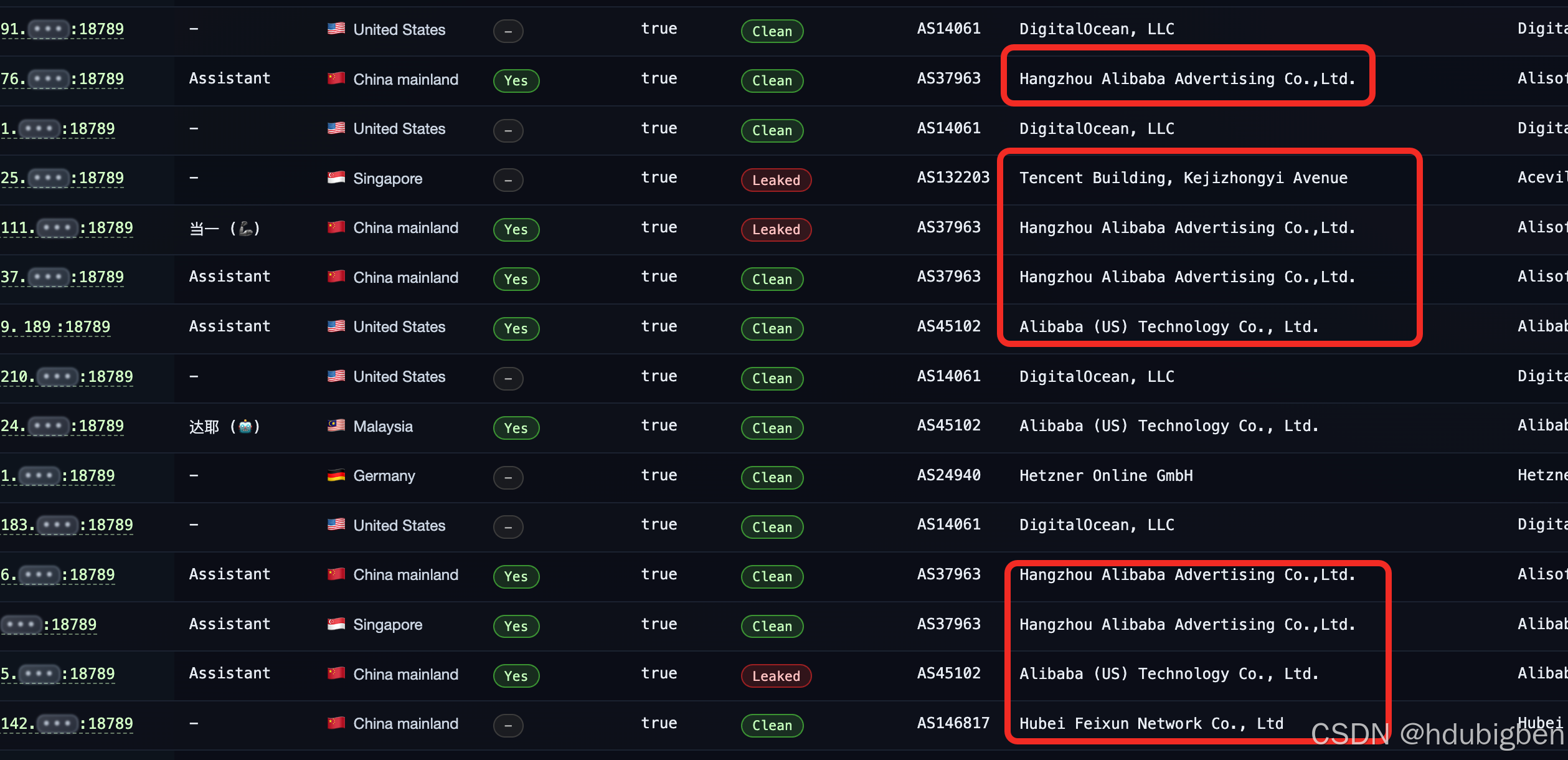Click the China flag in 142.x row
This screenshot has width=1568, height=760.
336,723
